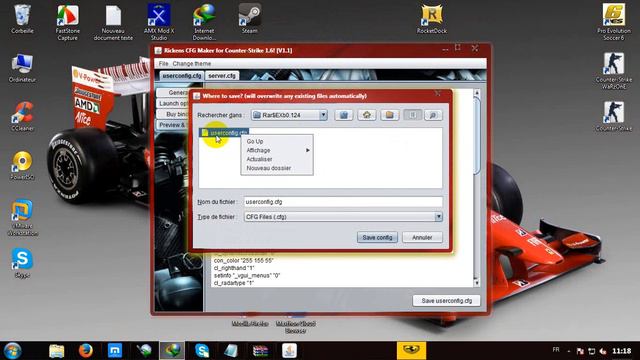This screenshot has height=360, width=640.
Task: Click the Save userconfig.cfg button
Action: pyautogui.click(x=447, y=300)
